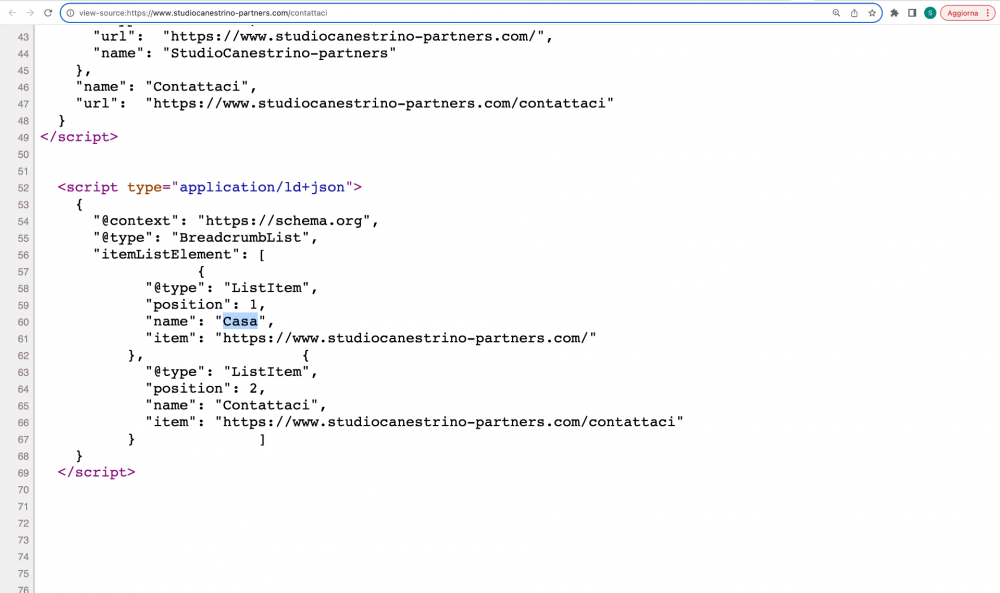This screenshot has height=593, width=1000.
Task: Open the Extensions puzzle-piece icon
Action: pos(893,13)
